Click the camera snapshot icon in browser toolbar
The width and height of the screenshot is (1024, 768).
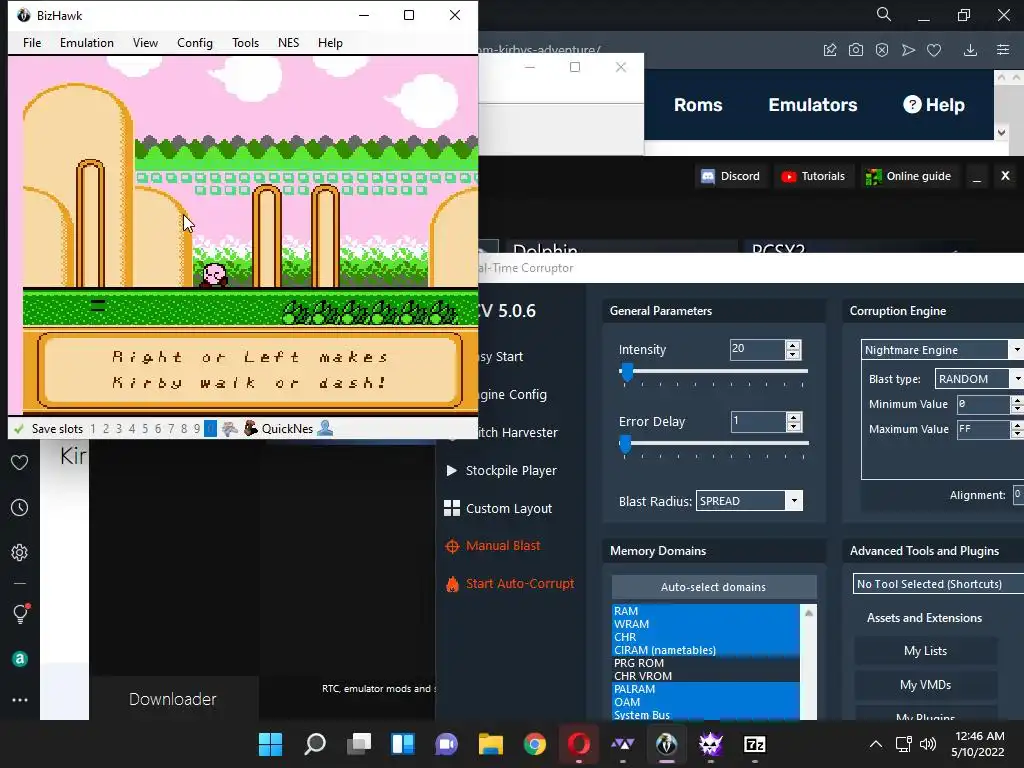point(856,50)
